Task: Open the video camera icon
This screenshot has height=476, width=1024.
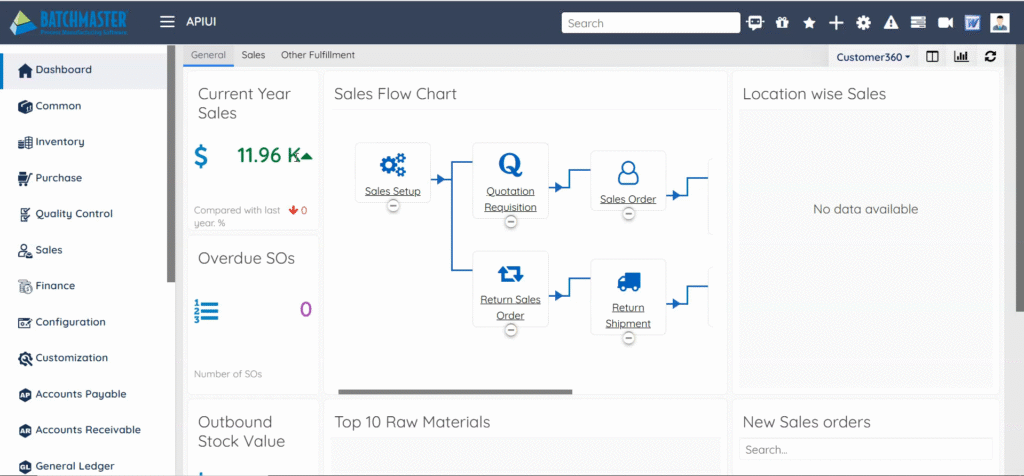Action: point(918,22)
